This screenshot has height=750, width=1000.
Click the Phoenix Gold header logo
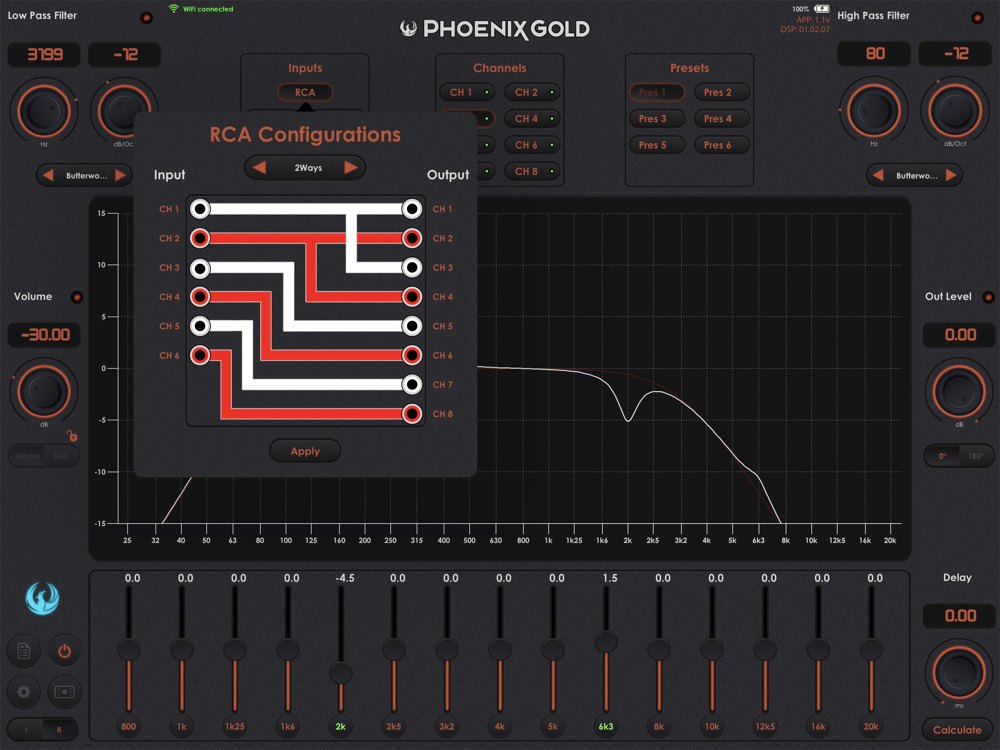pos(495,29)
